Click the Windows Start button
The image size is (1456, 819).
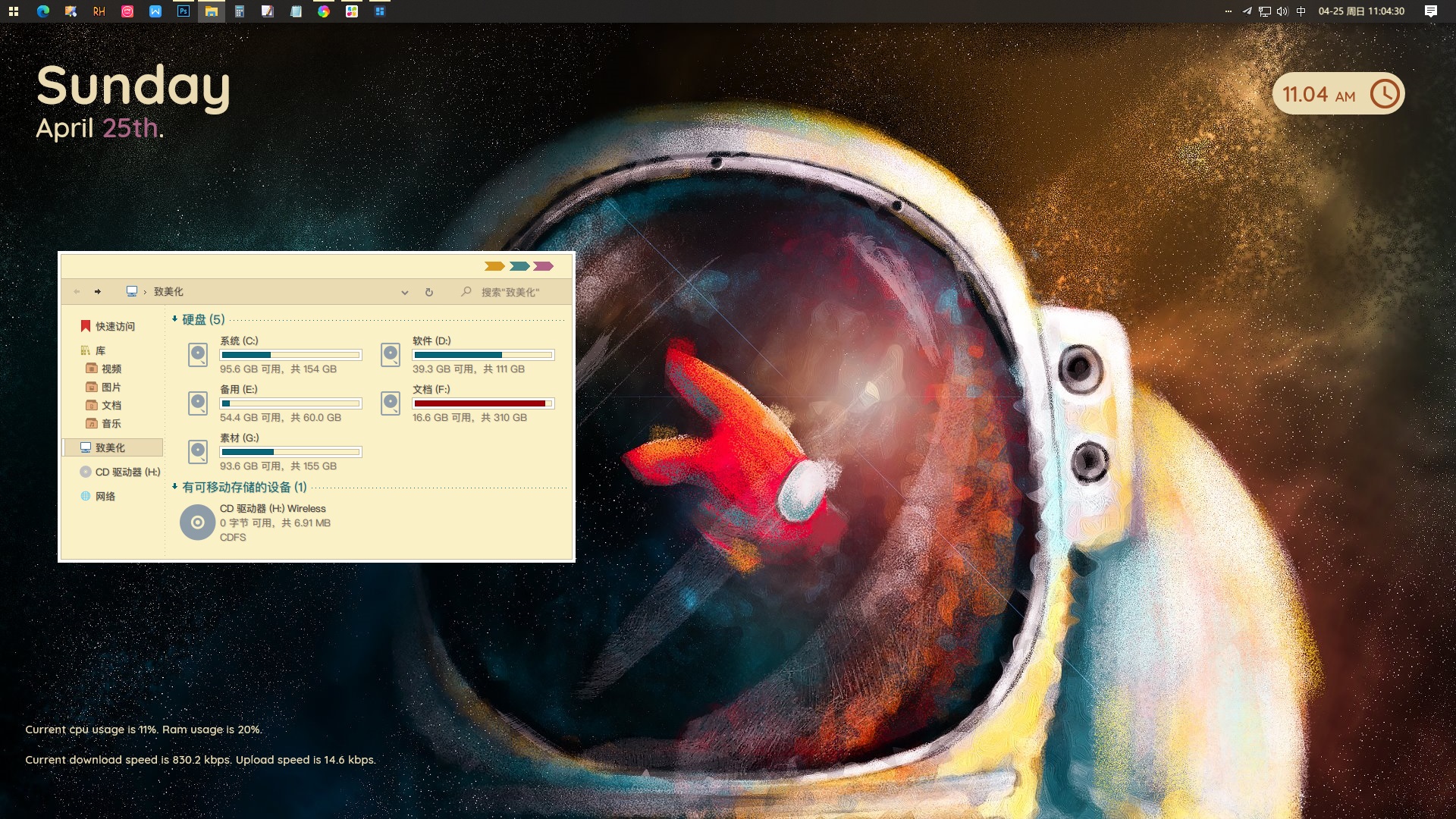14,11
